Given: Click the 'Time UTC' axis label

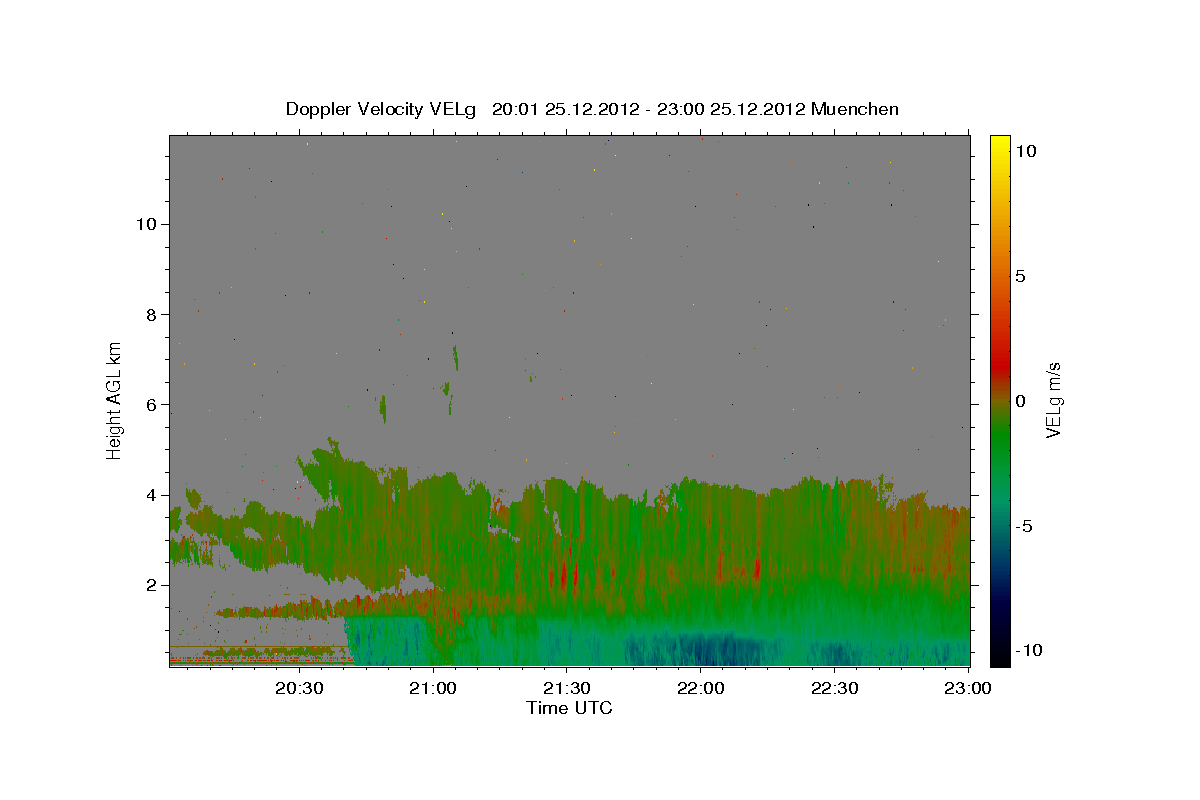Looking at the screenshot, I should [x=569, y=708].
